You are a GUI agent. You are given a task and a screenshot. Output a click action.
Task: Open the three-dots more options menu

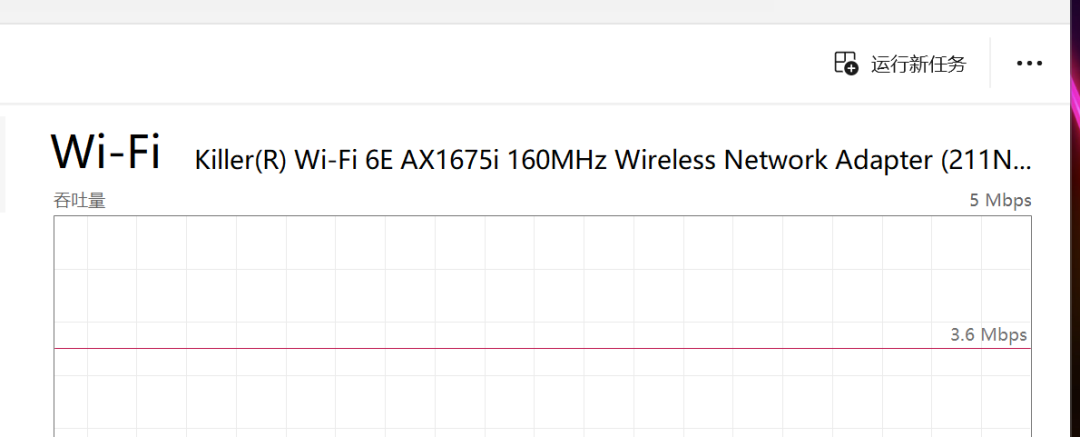click(1029, 63)
